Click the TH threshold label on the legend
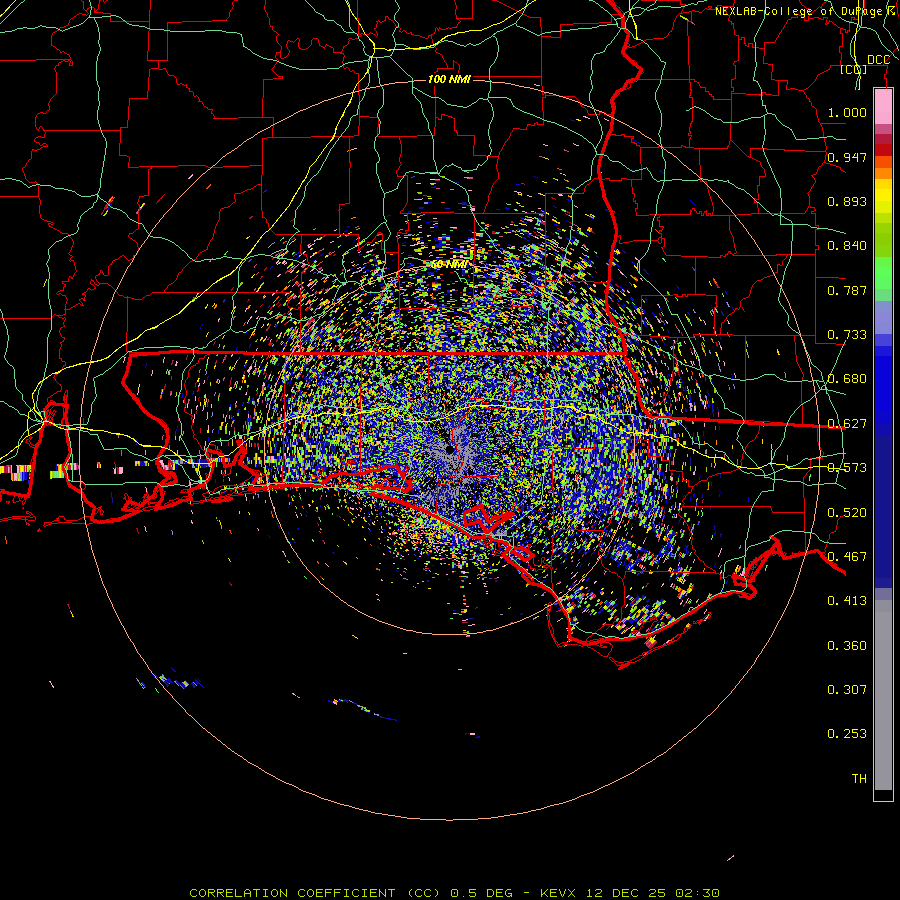Image resolution: width=900 pixels, height=900 pixels. tap(859, 779)
